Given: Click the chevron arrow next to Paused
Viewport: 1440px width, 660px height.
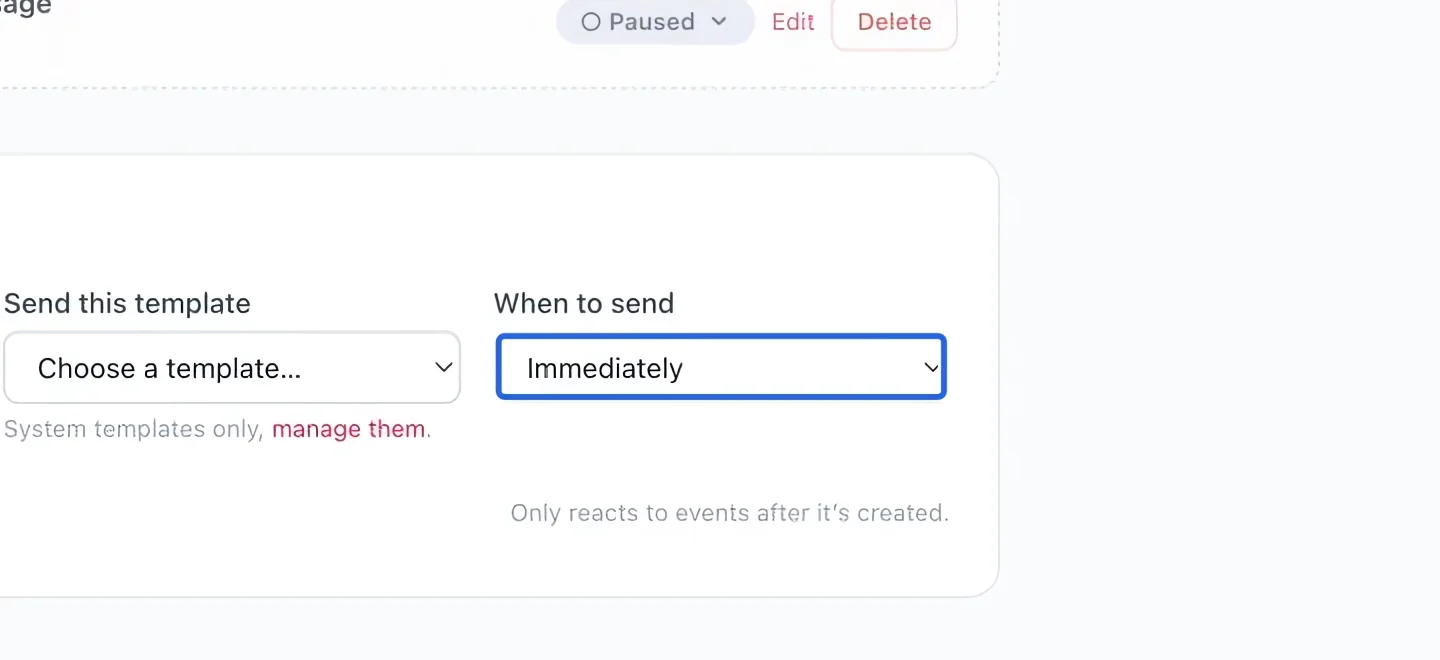Looking at the screenshot, I should tap(719, 22).
